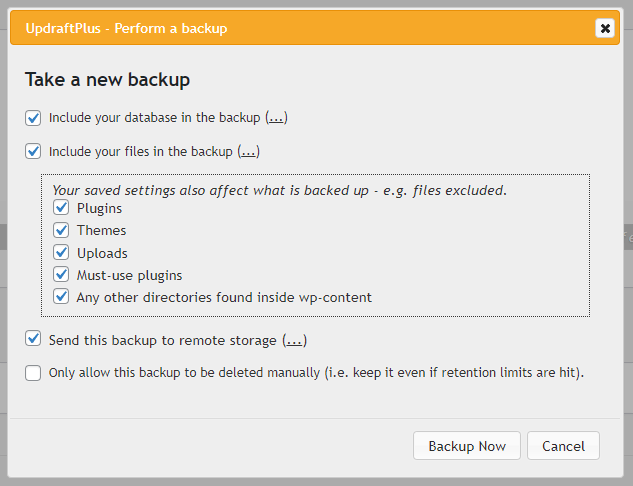Viewport: 633px width, 486px height.
Task: Uncheck the Themes checkbox
Action: (62, 230)
